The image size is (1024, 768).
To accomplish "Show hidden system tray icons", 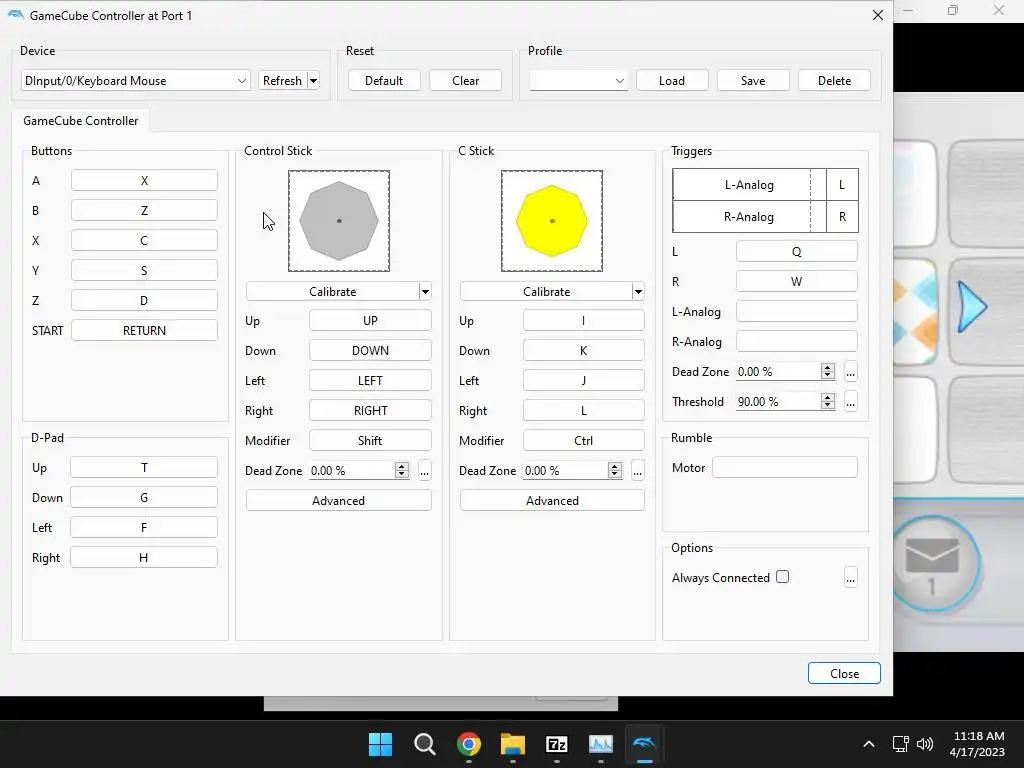I will point(869,744).
